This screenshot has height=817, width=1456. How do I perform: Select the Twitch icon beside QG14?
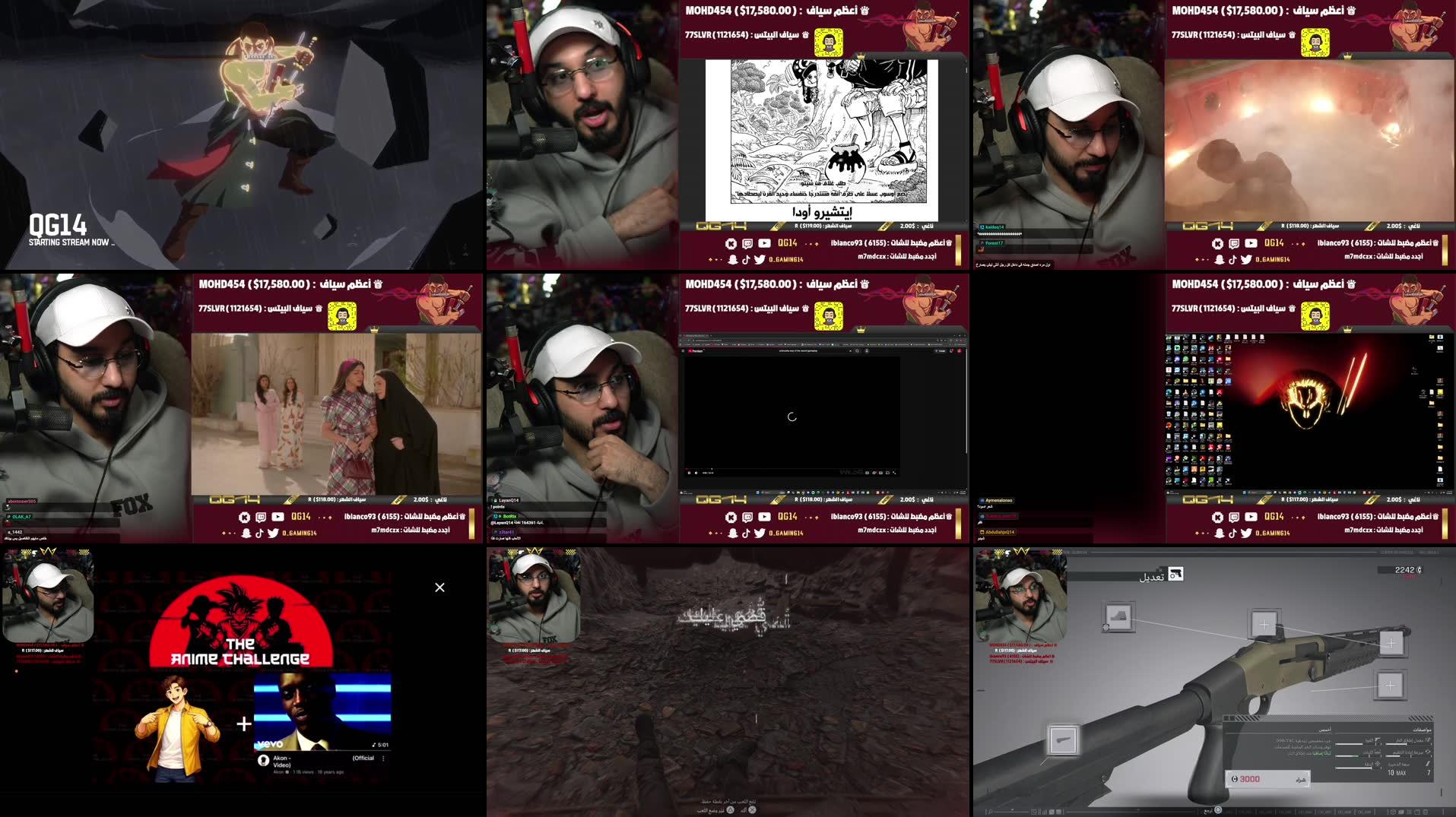click(x=747, y=243)
